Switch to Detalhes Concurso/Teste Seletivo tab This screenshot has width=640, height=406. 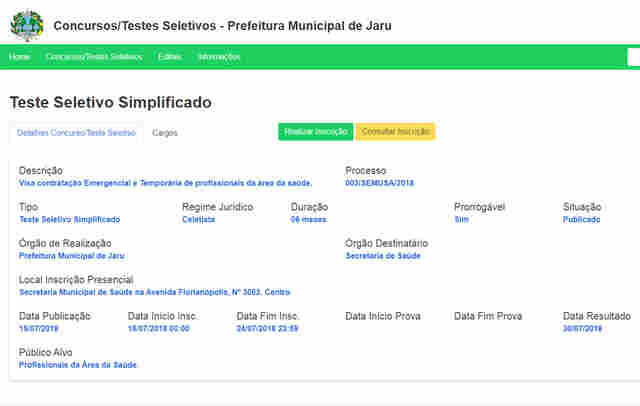click(76, 133)
